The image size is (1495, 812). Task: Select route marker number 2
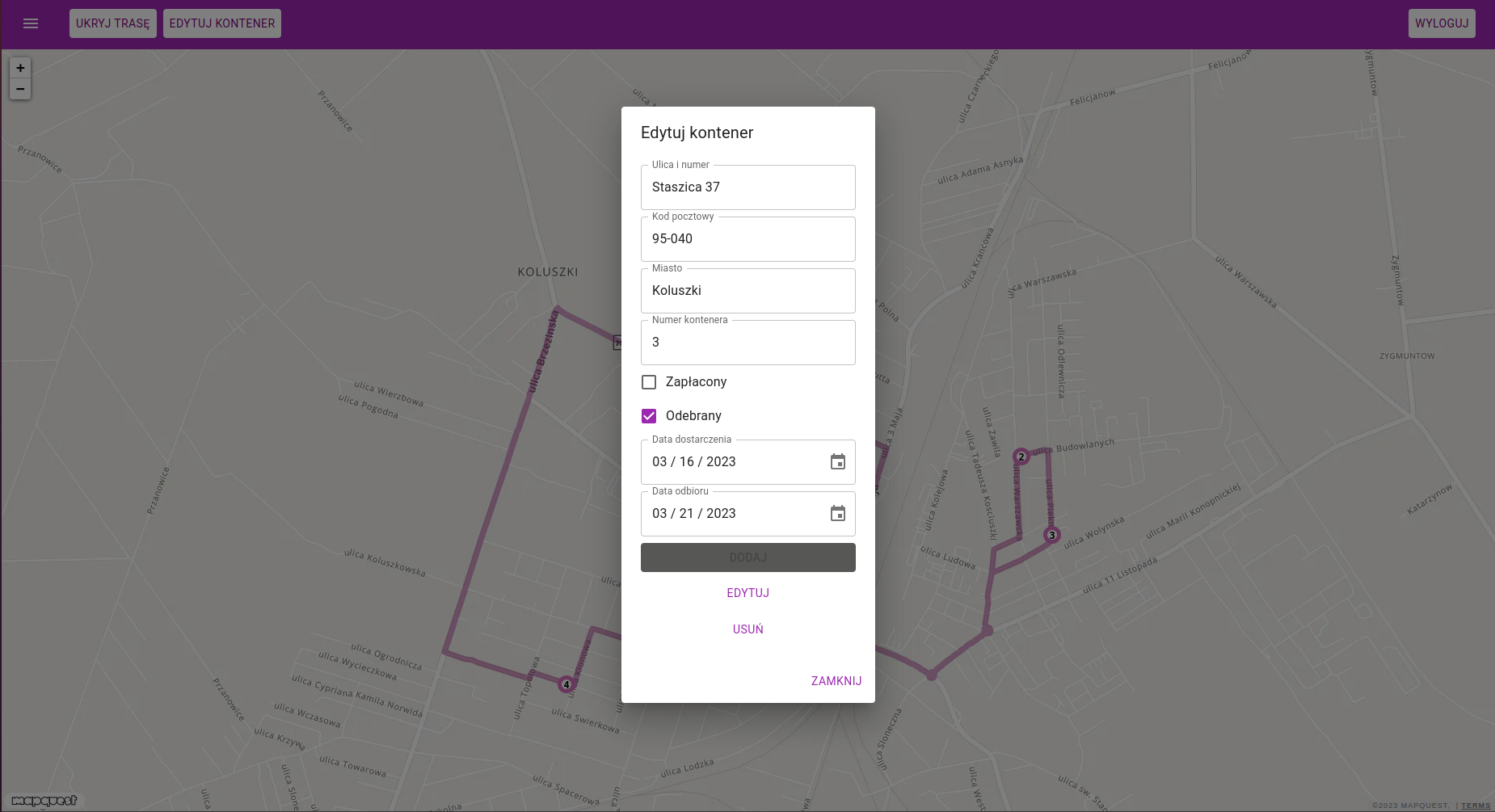coord(1021,456)
